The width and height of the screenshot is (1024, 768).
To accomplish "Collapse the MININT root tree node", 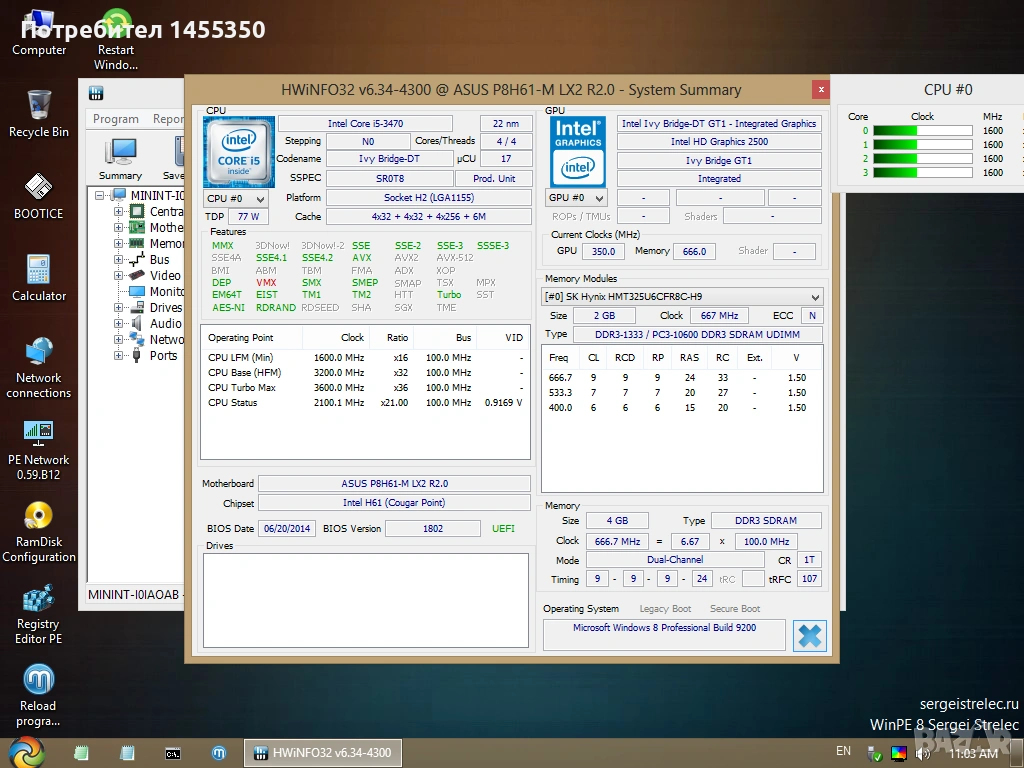I will [x=100, y=196].
